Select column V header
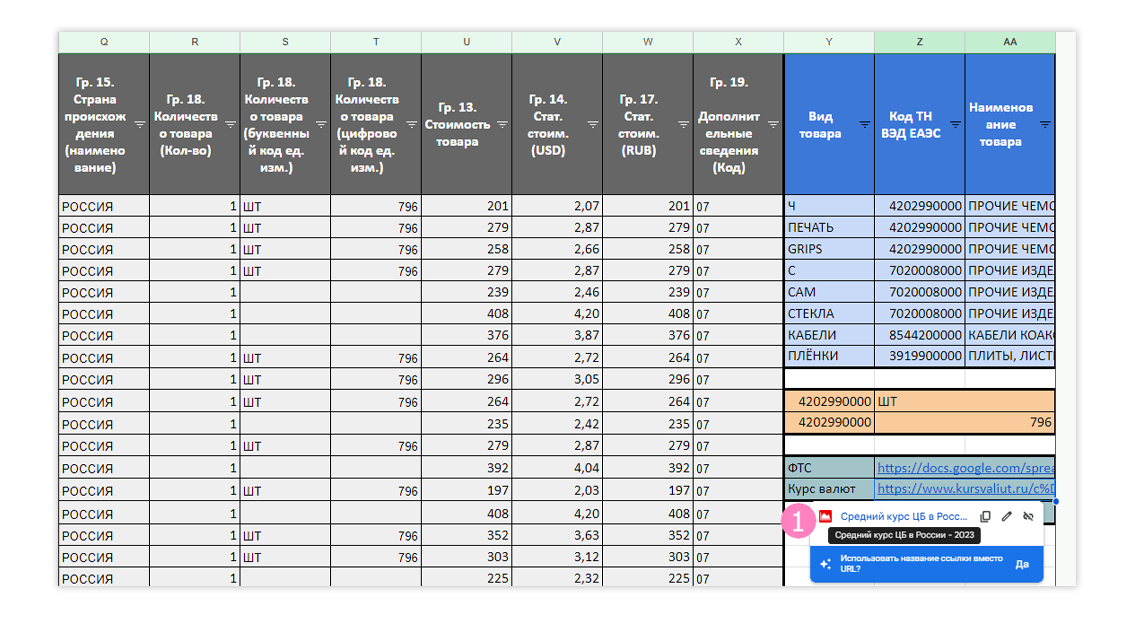The width and height of the screenshot is (1134, 618). 557,42
